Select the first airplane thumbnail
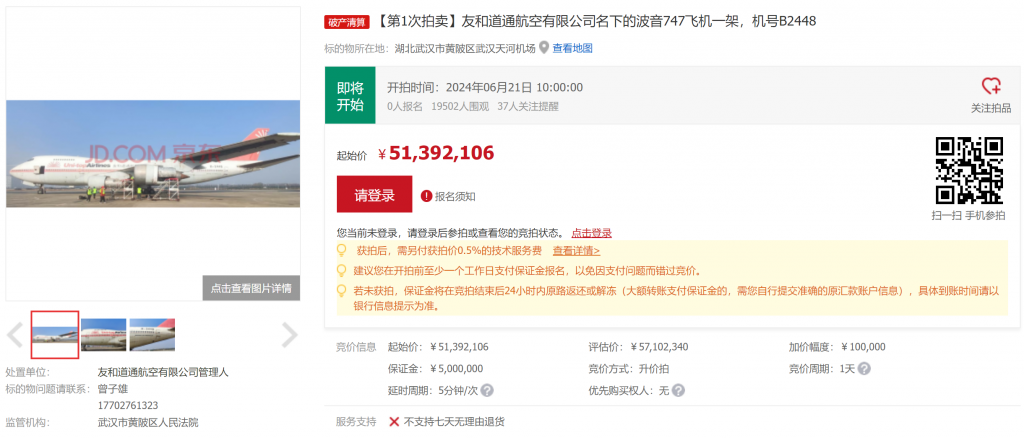This screenshot has height=438, width=1024. coord(55,335)
